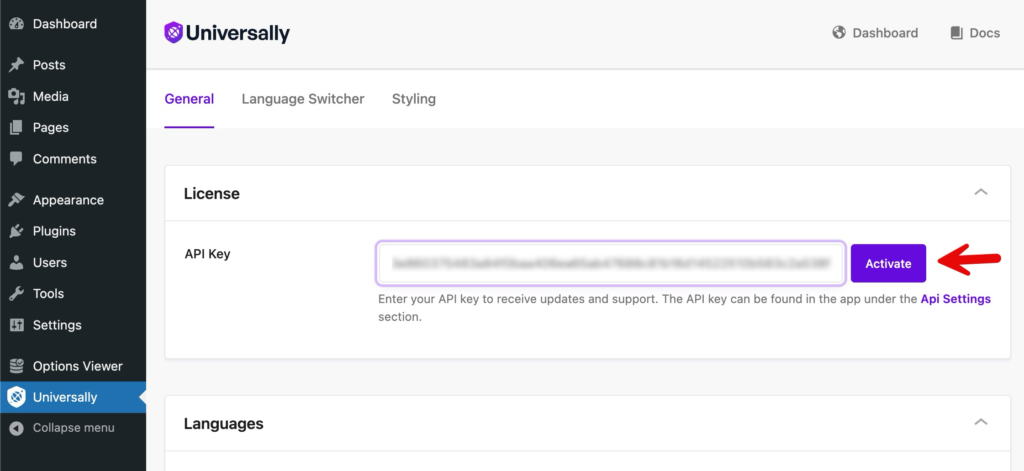Image resolution: width=1024 pixels, height=471 pixels.
Task: Click the Settings sliders icon
Action: click(16, 325)
